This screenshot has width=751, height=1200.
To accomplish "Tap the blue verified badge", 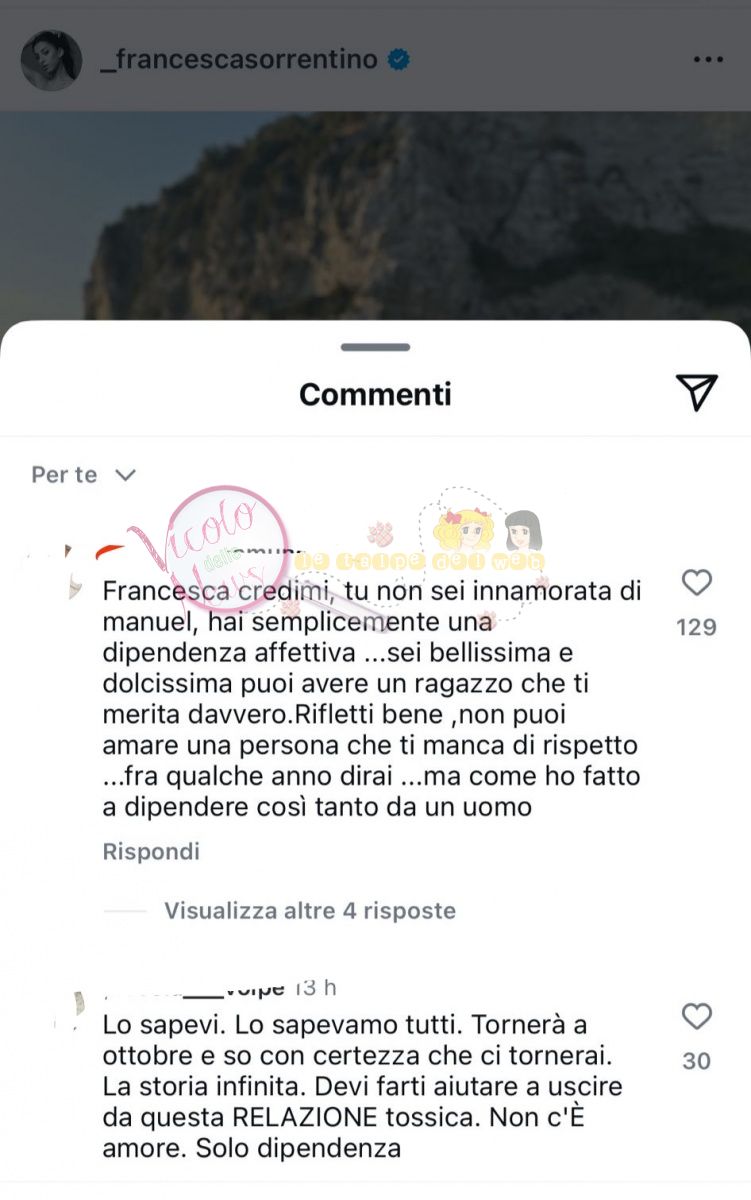I will pyautogui.click(x=398, y=60).
